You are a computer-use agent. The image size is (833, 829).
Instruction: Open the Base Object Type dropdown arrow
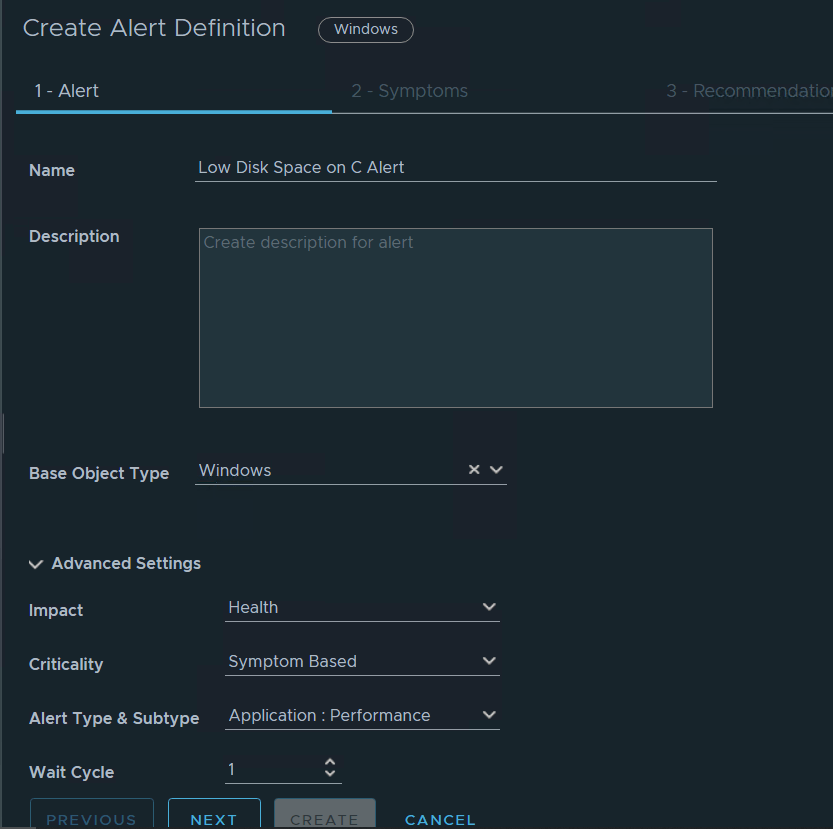[x=496, y=470]
